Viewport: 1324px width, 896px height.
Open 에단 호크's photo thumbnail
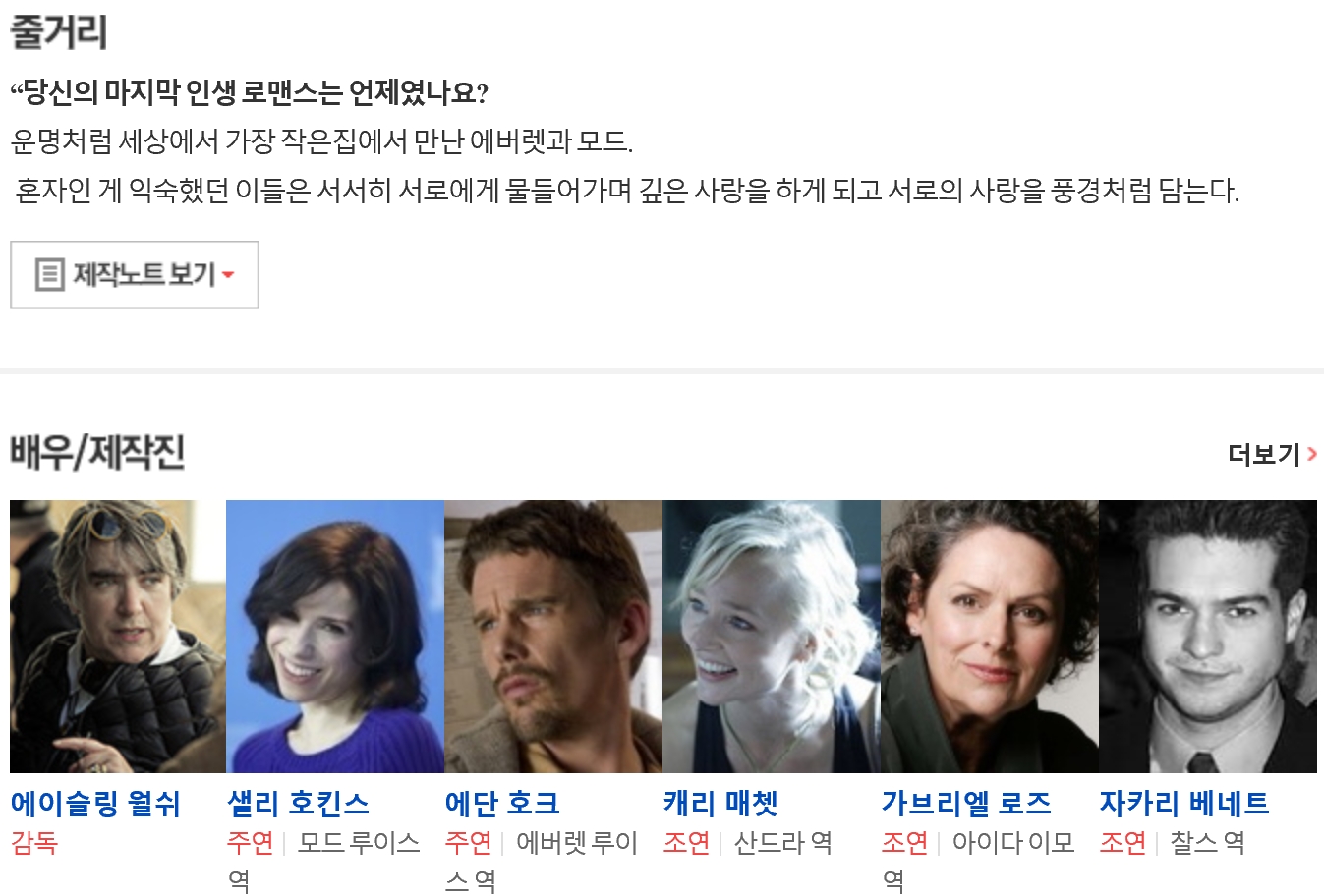pos(553,637)
